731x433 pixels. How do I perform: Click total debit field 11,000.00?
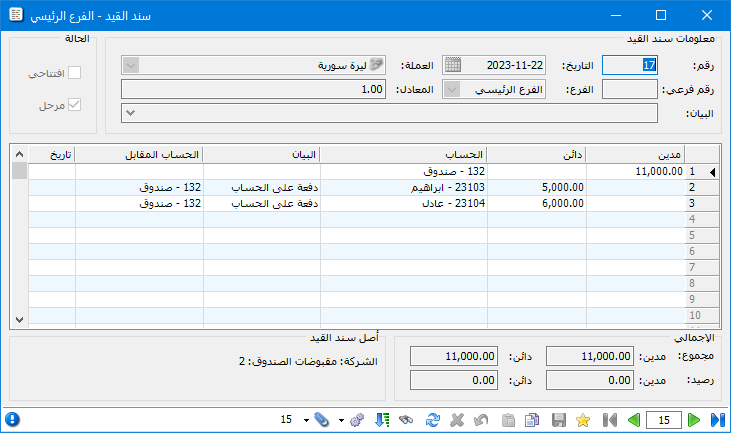coord(590,356)
